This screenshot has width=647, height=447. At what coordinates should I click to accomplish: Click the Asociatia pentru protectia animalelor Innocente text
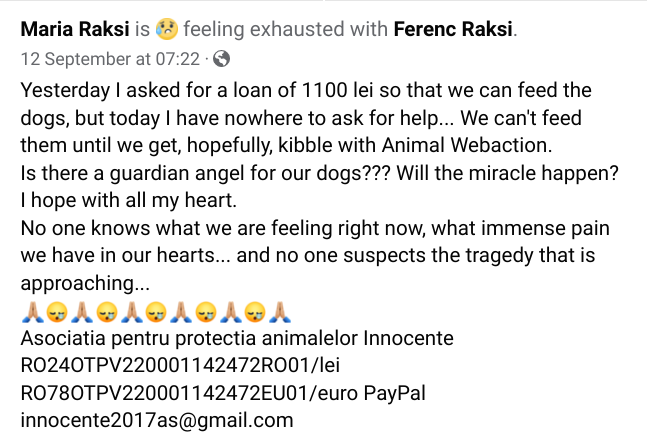point(237,338)
